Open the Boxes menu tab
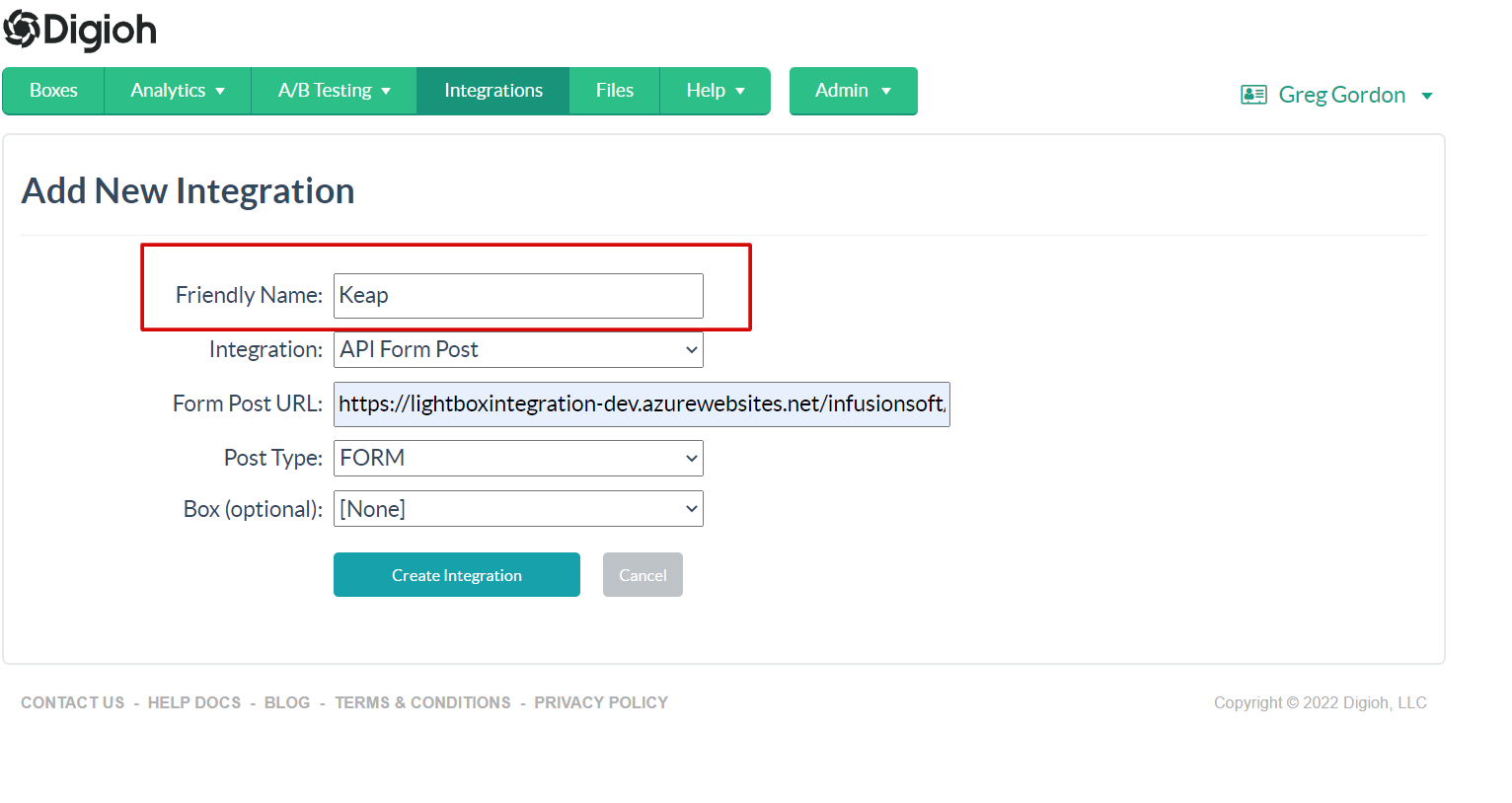Image resolution: width=1512 pixels, height=803 pixels. pyautogui.click(x=53, y=91)
